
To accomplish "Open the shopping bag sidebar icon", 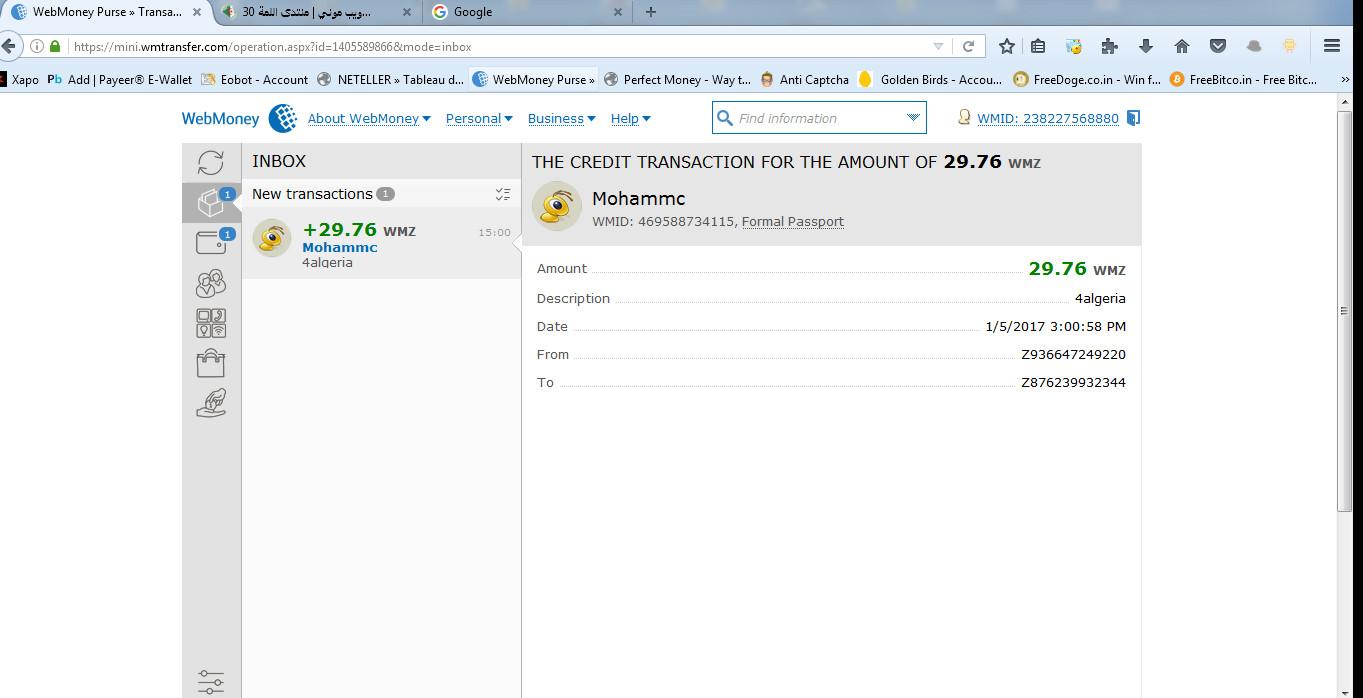I will coord(211,363).
